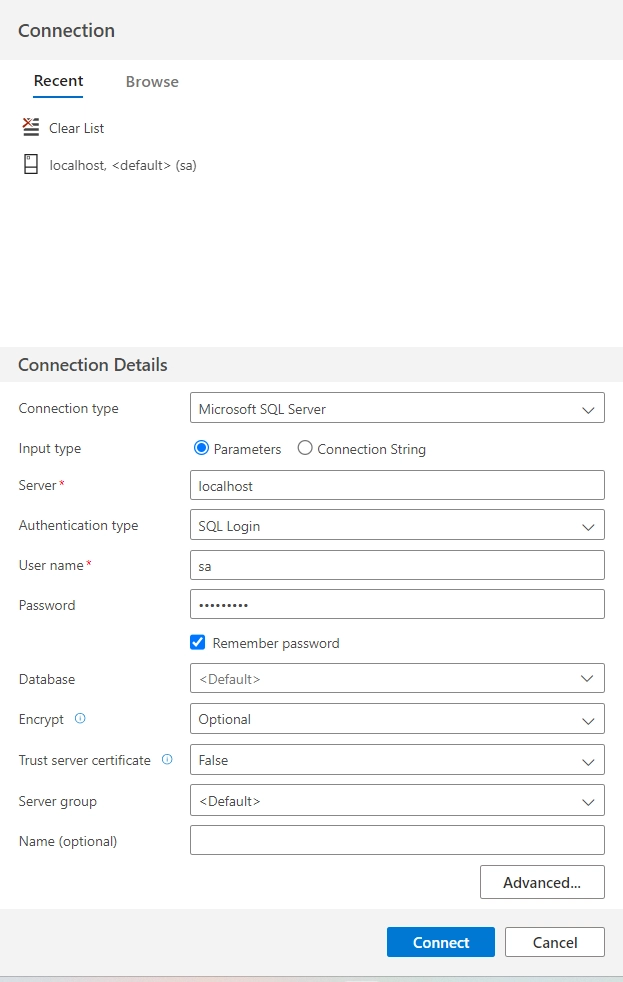This screenshot has width=623, height=982.
Task: Uncheck the Remember password checkbox
Action: tap(198, 643)
